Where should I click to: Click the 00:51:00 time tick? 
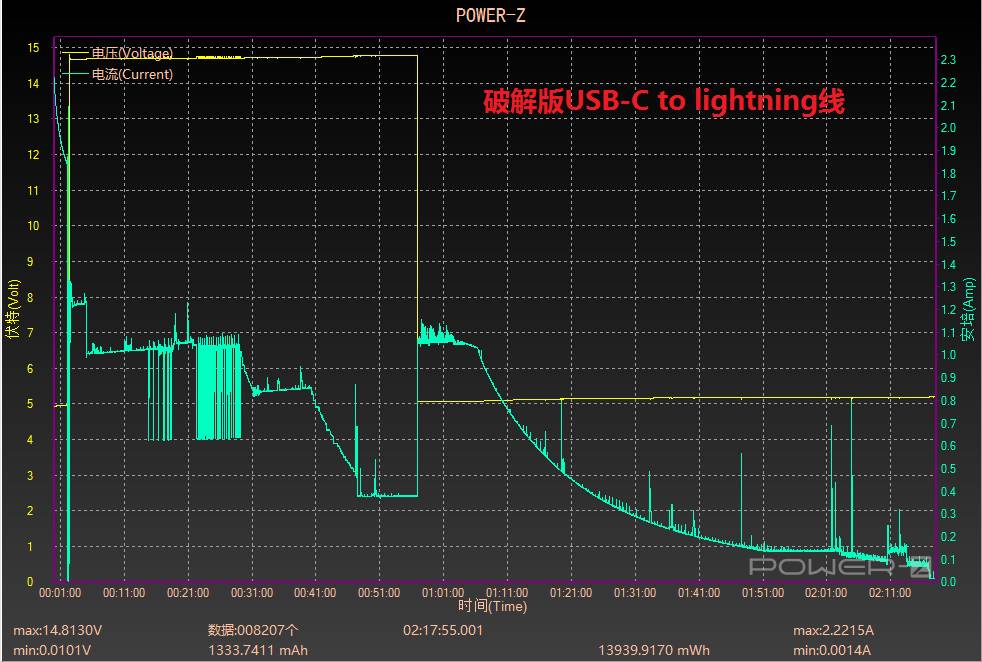tap(379, 592)
